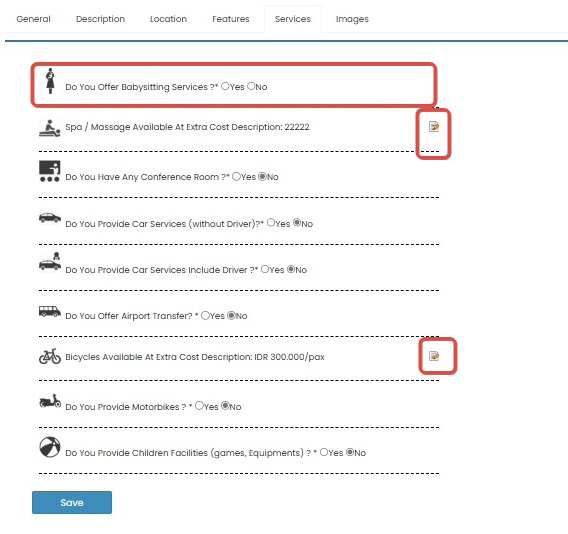Click the Save button
The width and height of the screenshot is (568, 534).
(72, 502)
